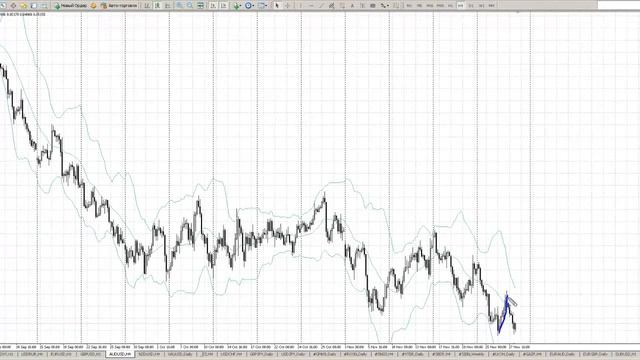Switch chart to candlesticks mode
The image size is (640, 360).
[x=157, y=6]
